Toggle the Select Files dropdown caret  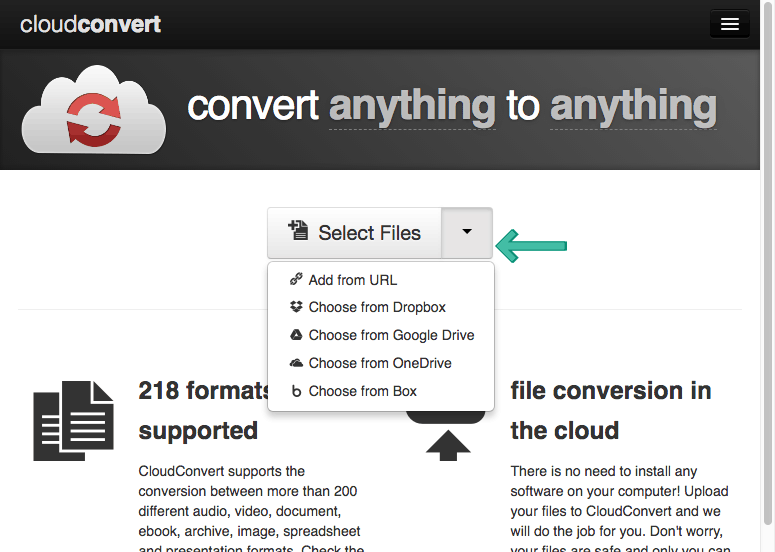[467, 233]
